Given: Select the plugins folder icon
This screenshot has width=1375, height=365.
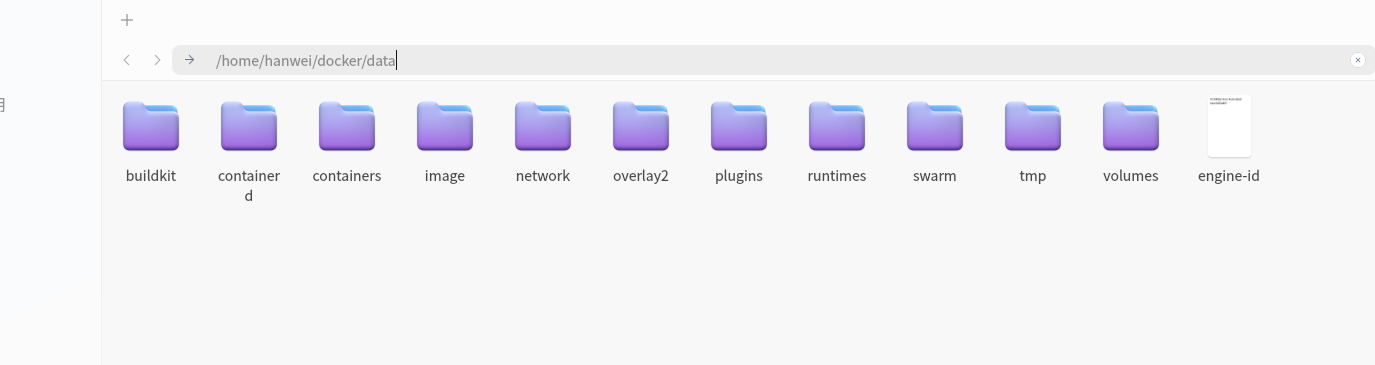Looking at the screenshot, I should (739, 126).
